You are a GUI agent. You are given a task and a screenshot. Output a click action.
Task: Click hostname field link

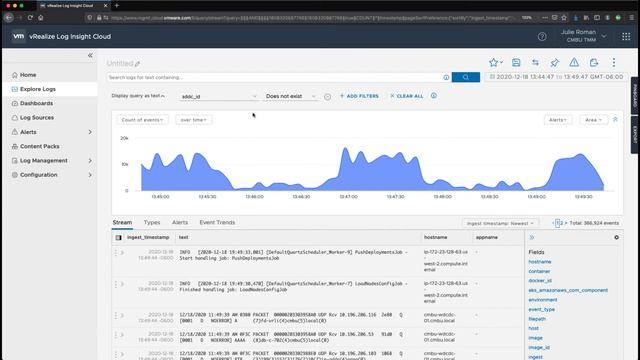point(540,262)
